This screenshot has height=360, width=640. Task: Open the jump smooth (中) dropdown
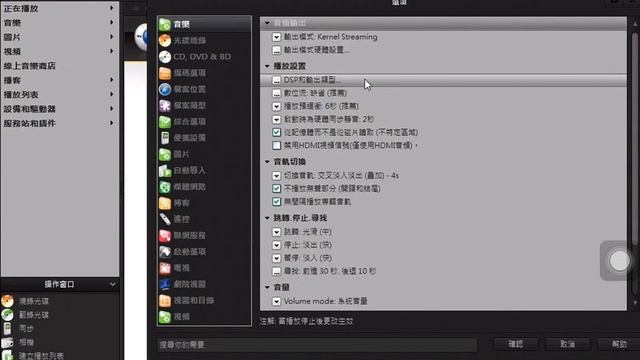click(276, 232)
